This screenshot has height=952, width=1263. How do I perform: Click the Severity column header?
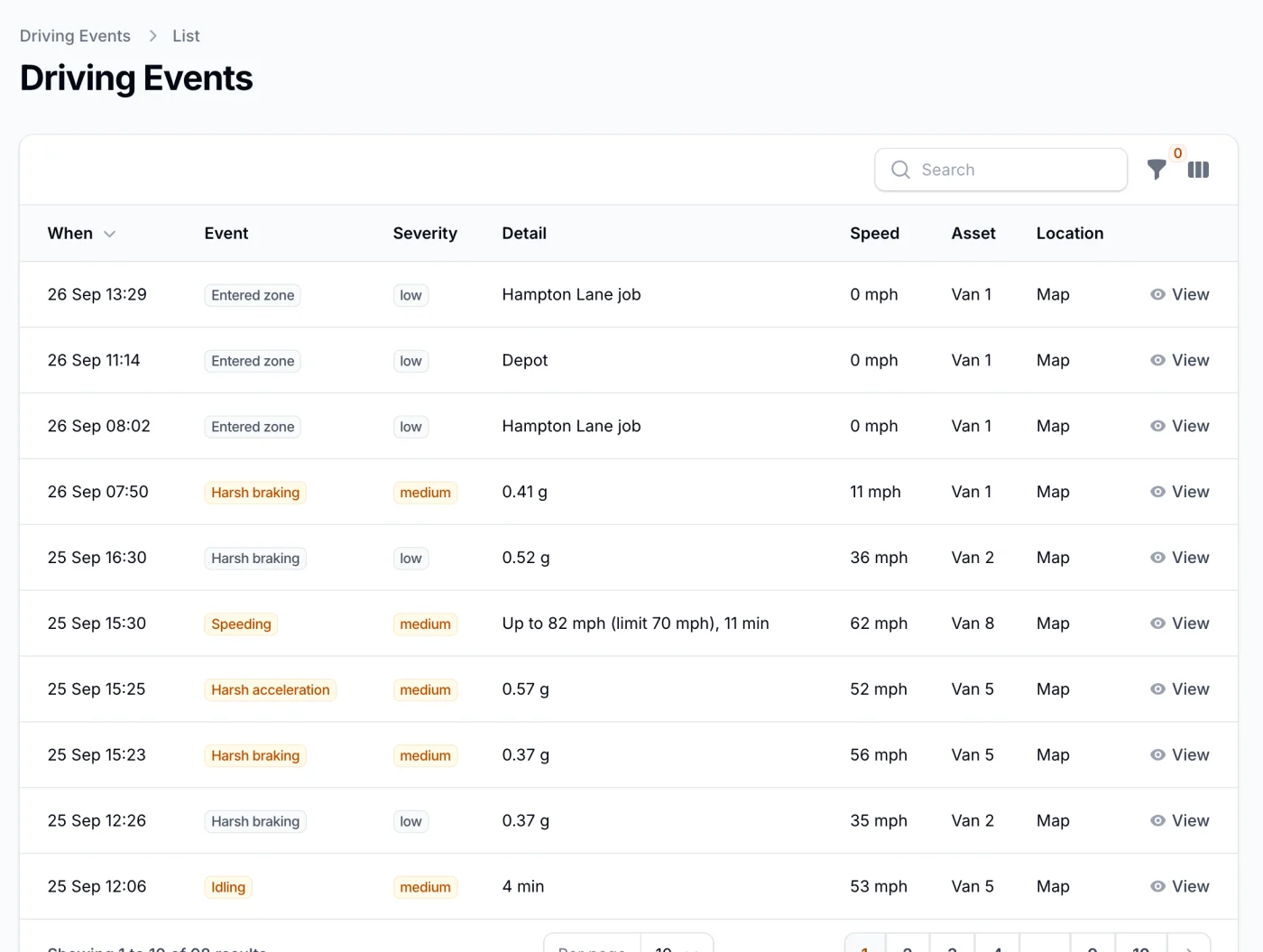tap(425, 234)
